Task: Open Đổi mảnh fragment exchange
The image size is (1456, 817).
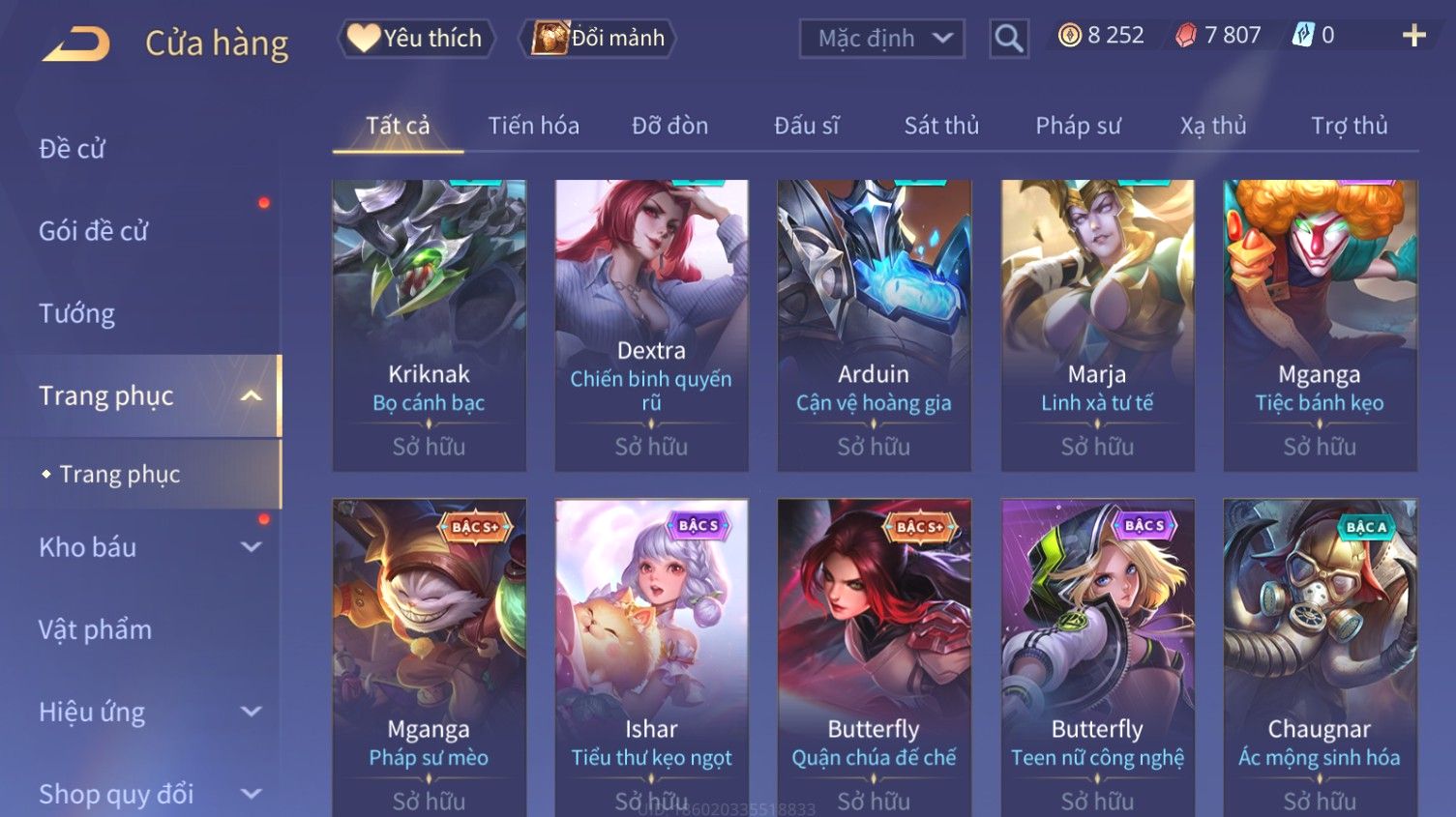Action: 597,39
